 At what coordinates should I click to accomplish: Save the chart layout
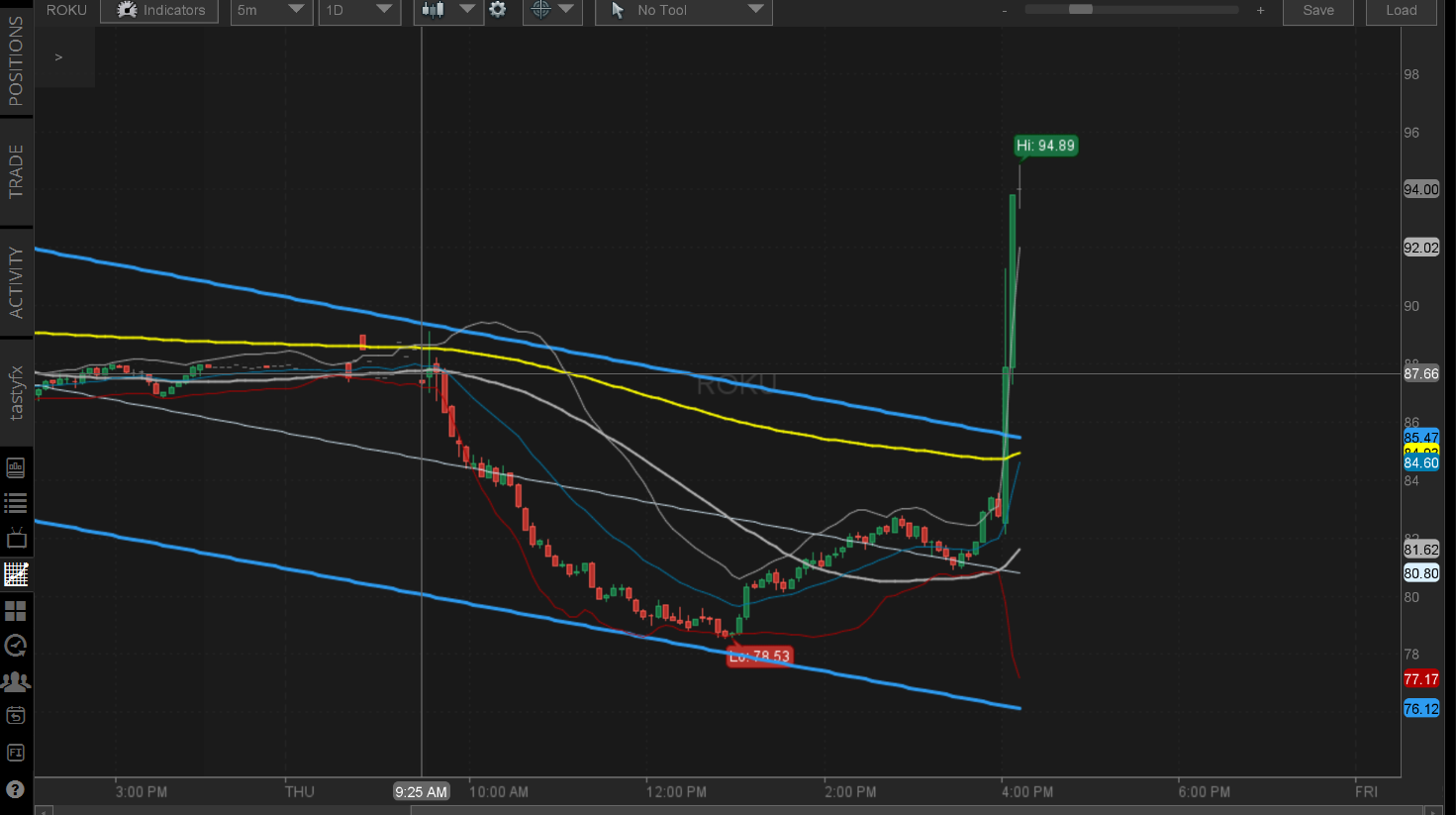[x=1318, y=11]
